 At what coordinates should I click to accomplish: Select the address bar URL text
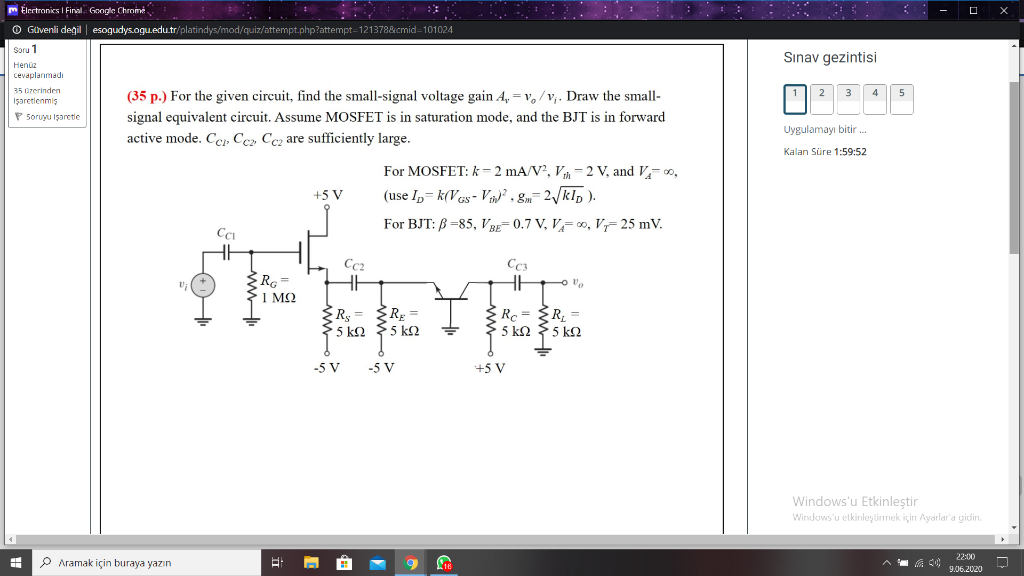272,30
